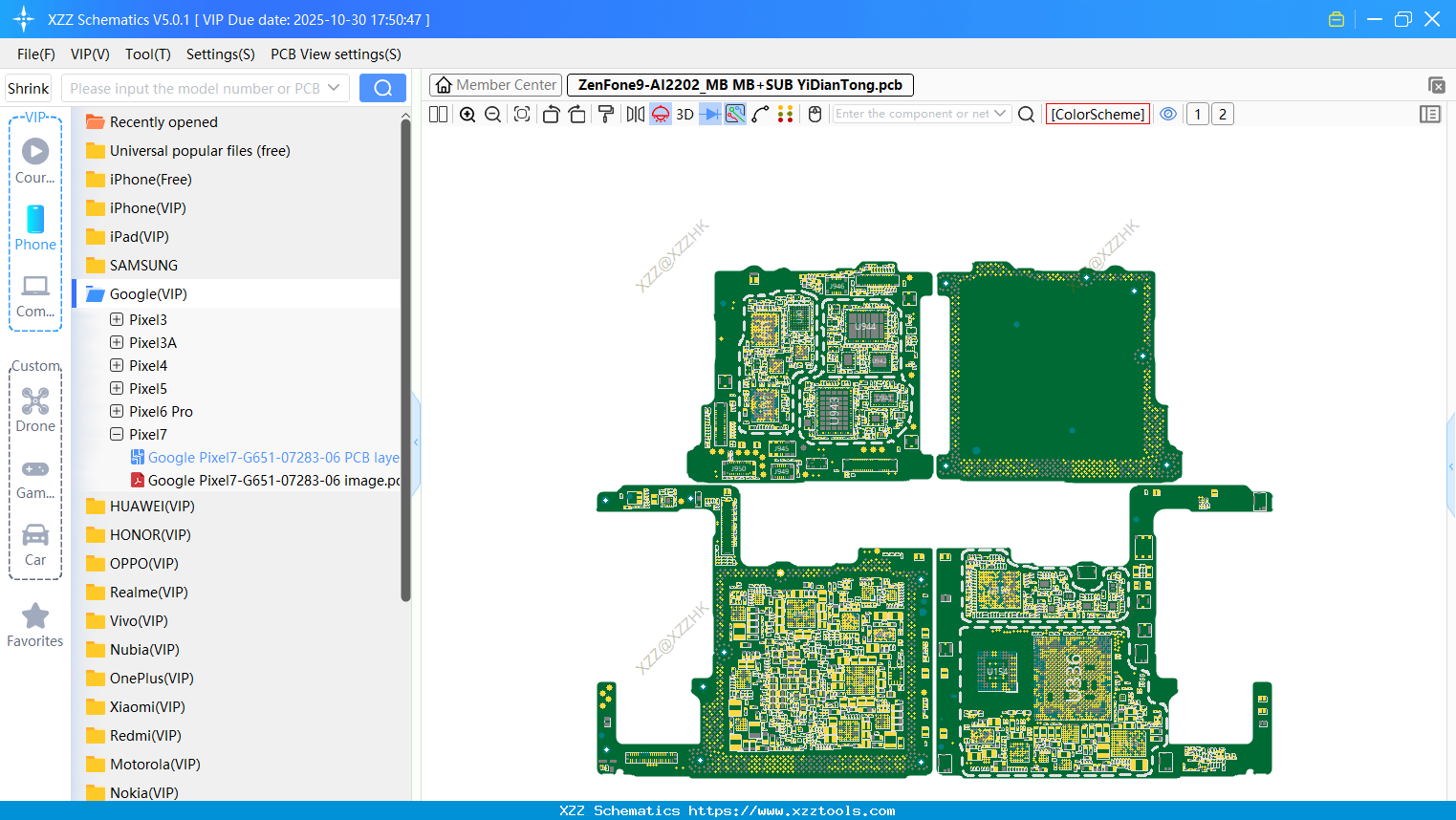Zoom out of the PCB view
Image resolution: width=1456 pixels, height=820 pixels.
point(492,114)
